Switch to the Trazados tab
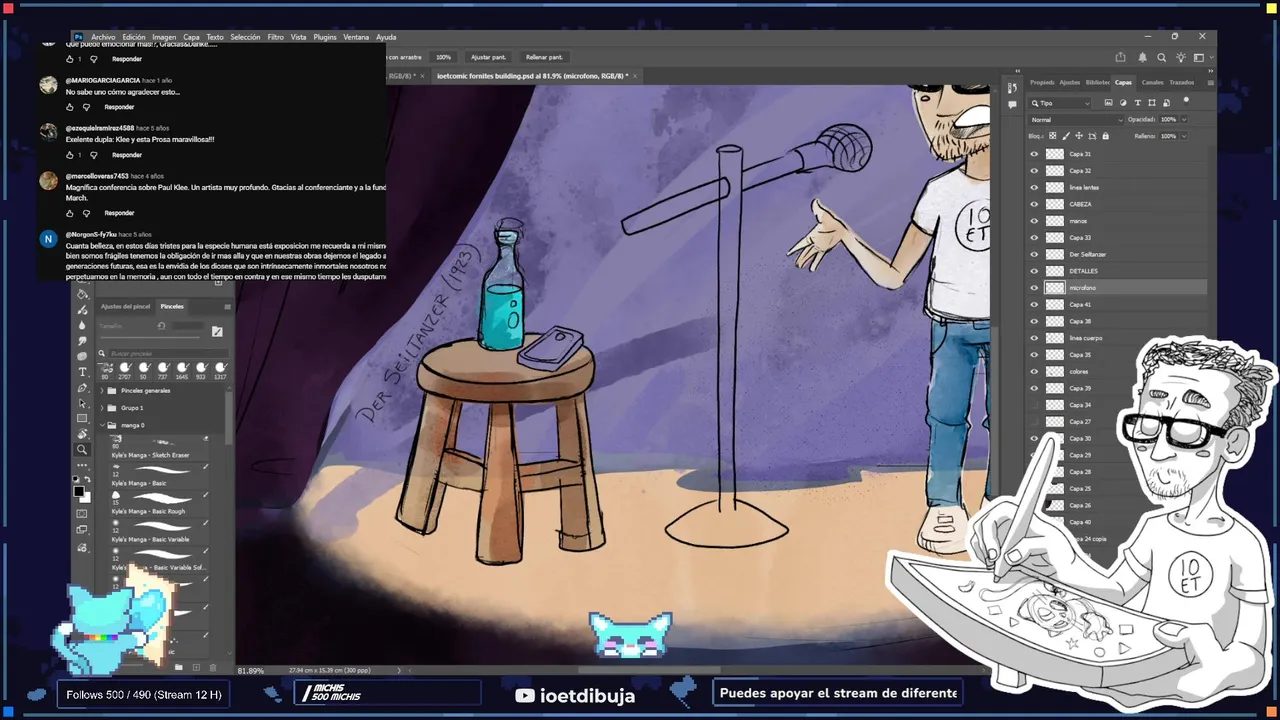This screenshot has width=1280, height=720. click(1182, 82)
